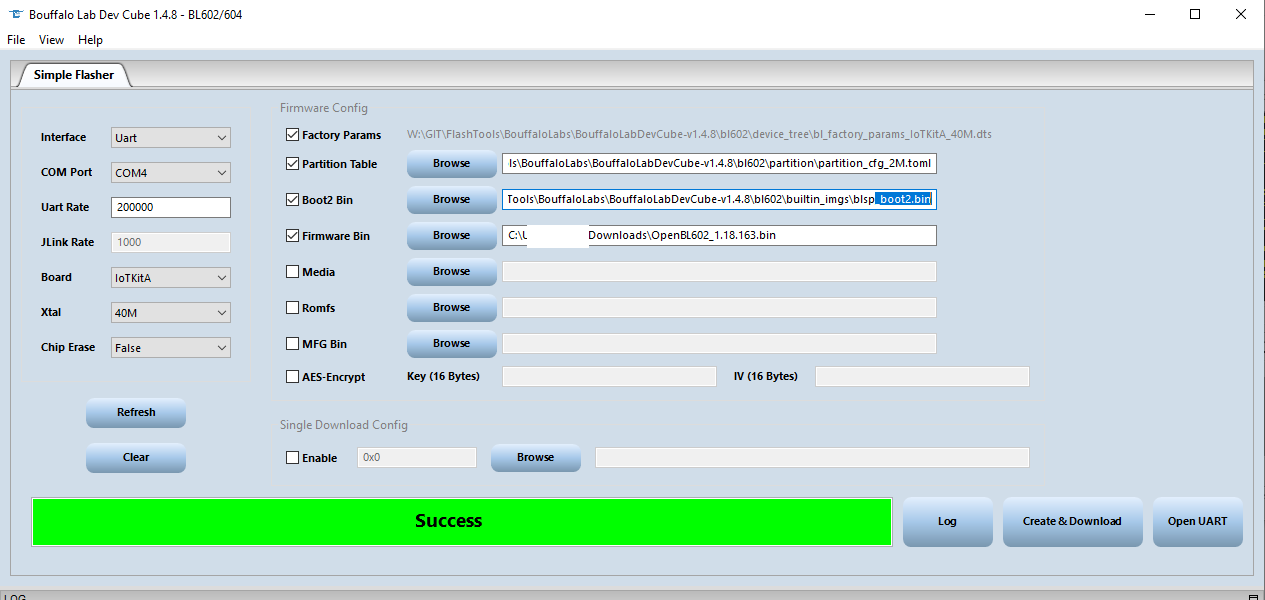Viewport: 1265px width, 600px height.
Task: Click the empty Media path field
Action: click(x=719, y=272)
